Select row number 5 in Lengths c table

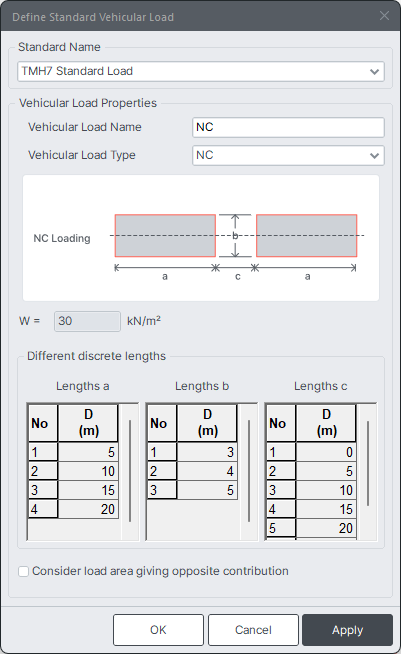pyautogui.click(x=281, y=528)
